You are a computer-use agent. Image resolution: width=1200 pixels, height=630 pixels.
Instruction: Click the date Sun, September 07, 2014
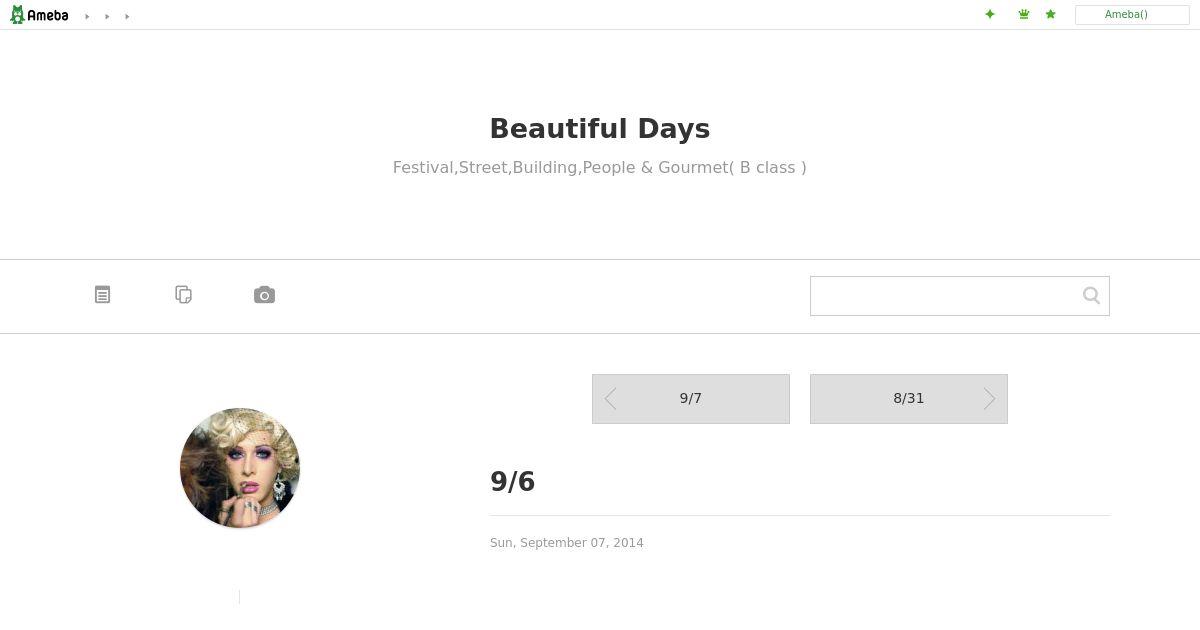[x=566, y=543]
